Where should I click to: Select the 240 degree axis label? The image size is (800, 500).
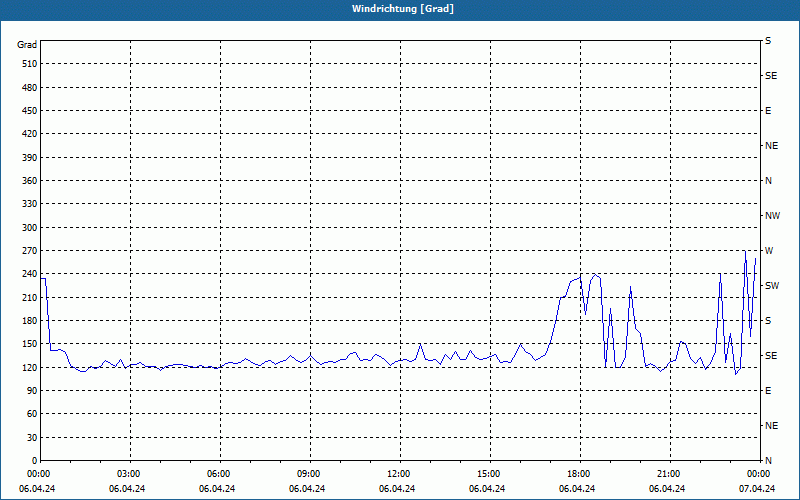pyautogui.click(x=29, y=274)
